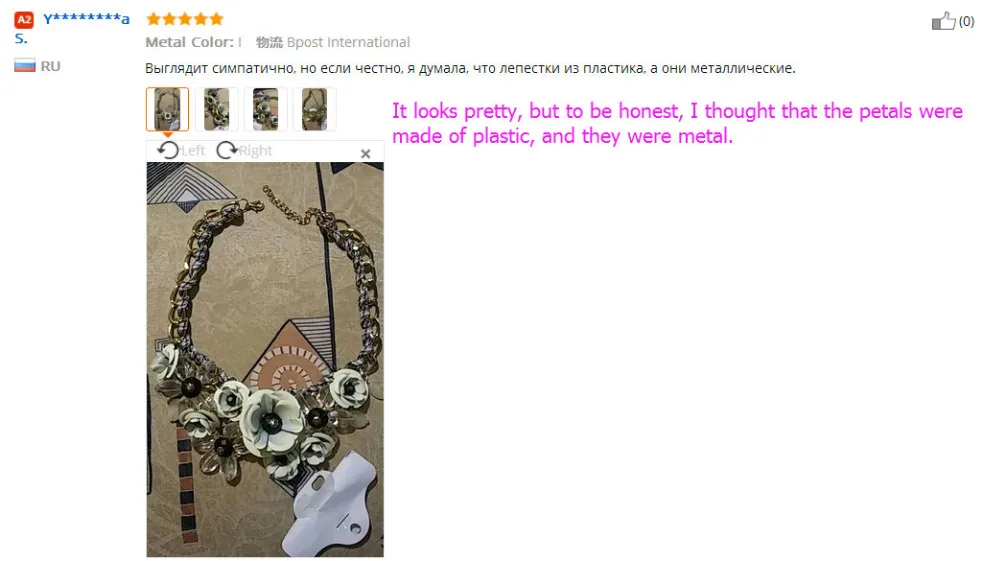Screen dimensions: 1000x561
Task: Open the reviewer name Y*********a S.
Action: point(73,28)
